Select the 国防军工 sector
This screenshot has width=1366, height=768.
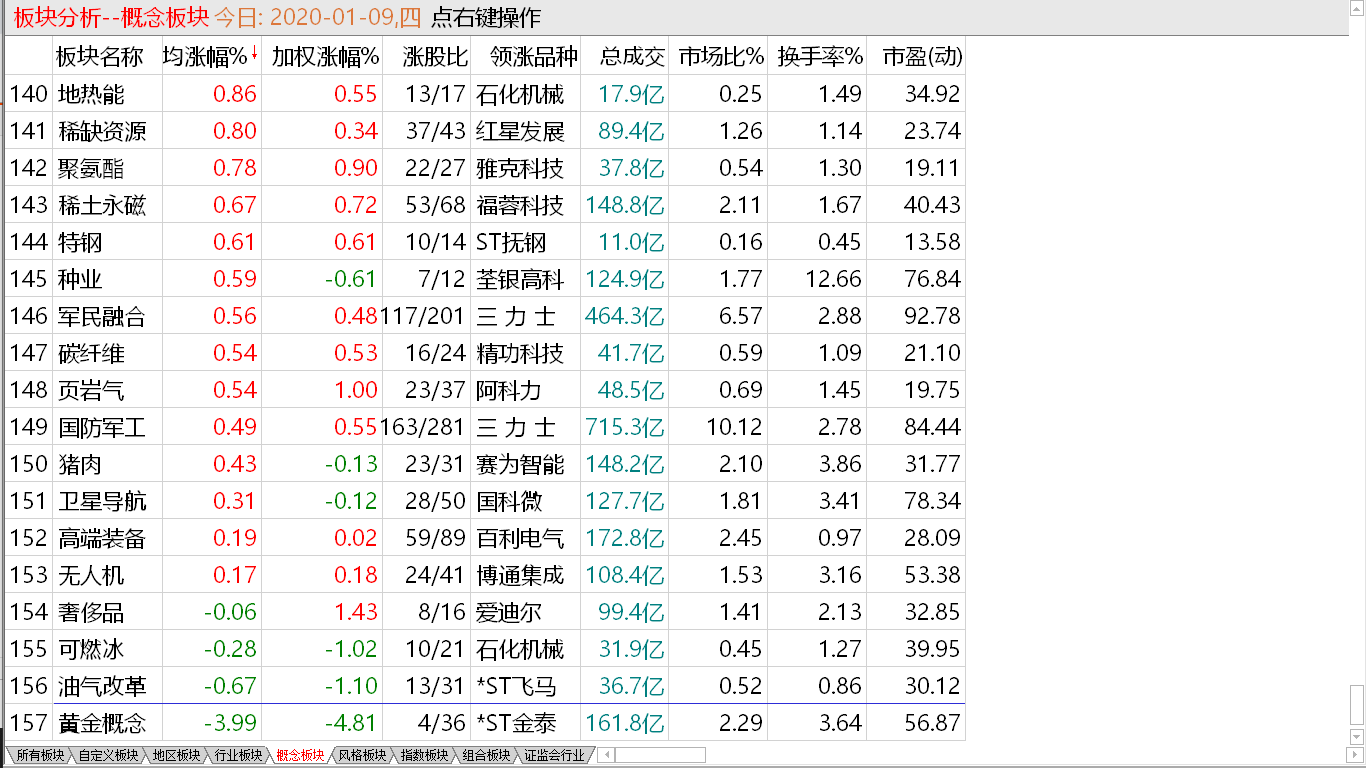coord(102,427)
